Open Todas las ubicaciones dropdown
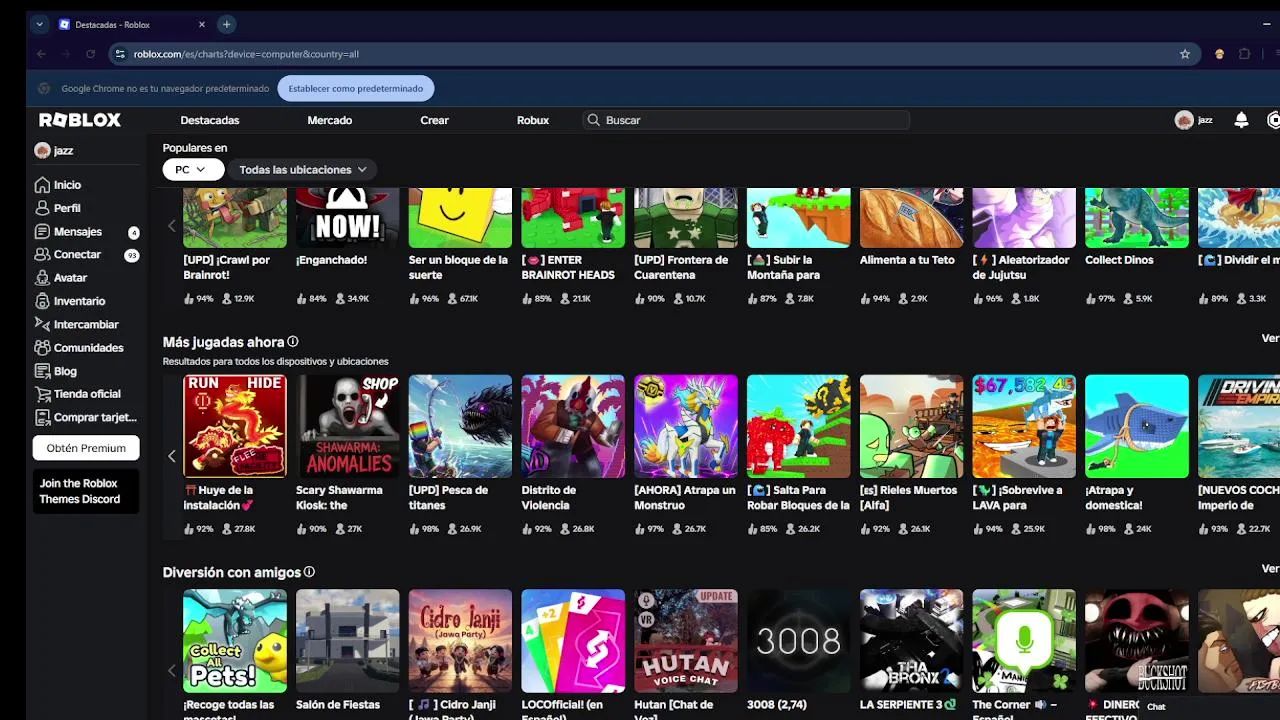Image resolution: width=1280 pixels, height=720 pixels. click(303, 170)
